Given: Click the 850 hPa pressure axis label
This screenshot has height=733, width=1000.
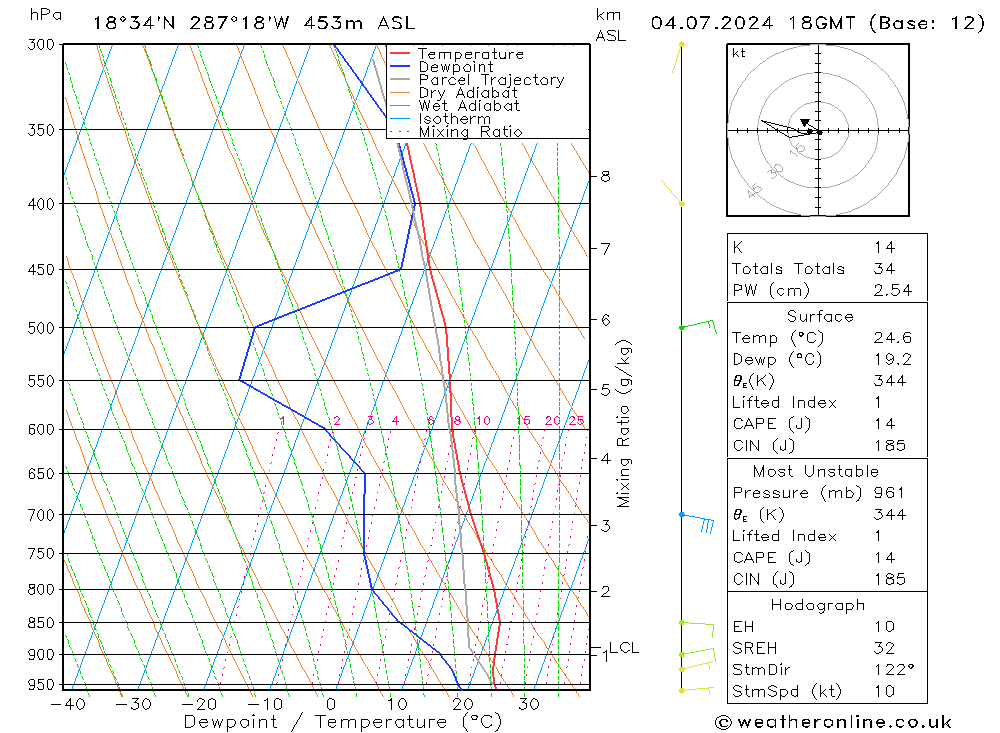Looking at the screenshot, I should point(41,623).
